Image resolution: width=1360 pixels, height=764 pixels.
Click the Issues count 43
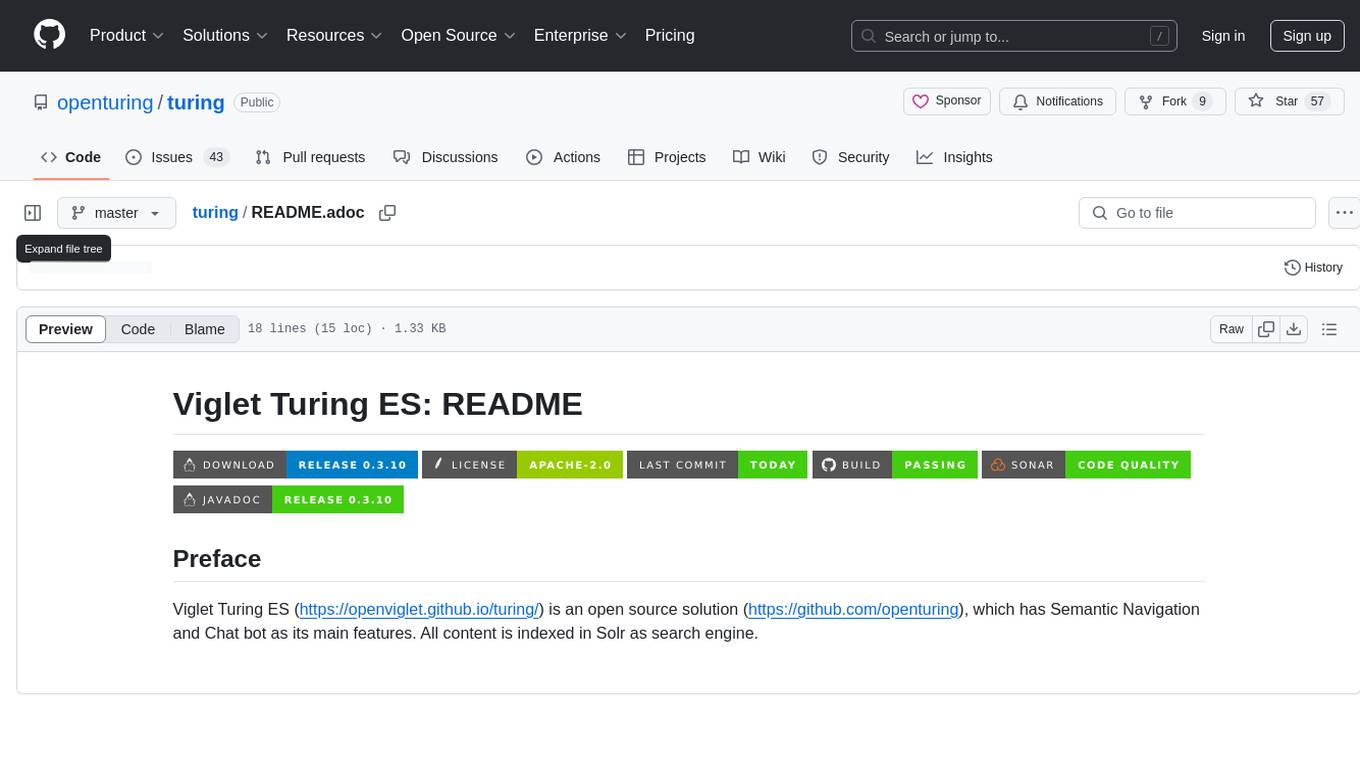[215, 157]
